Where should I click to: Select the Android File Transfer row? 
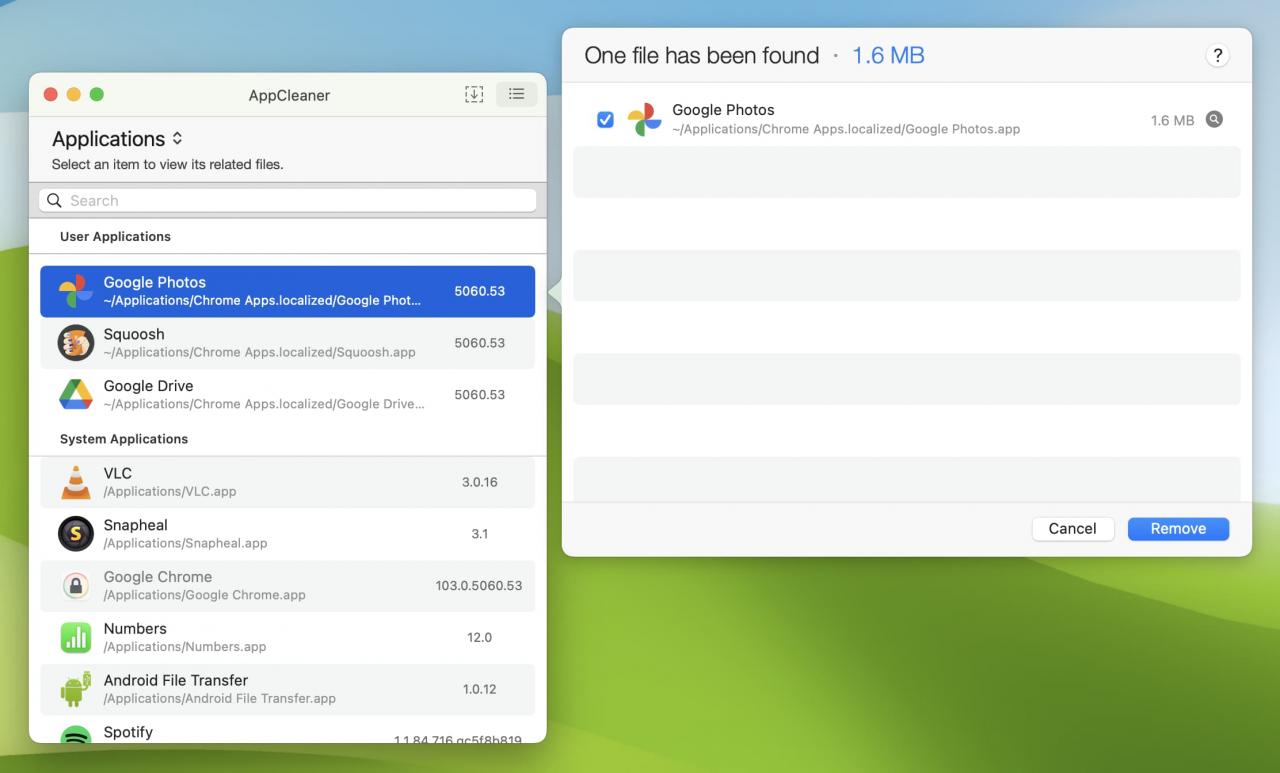click(288, 689)
